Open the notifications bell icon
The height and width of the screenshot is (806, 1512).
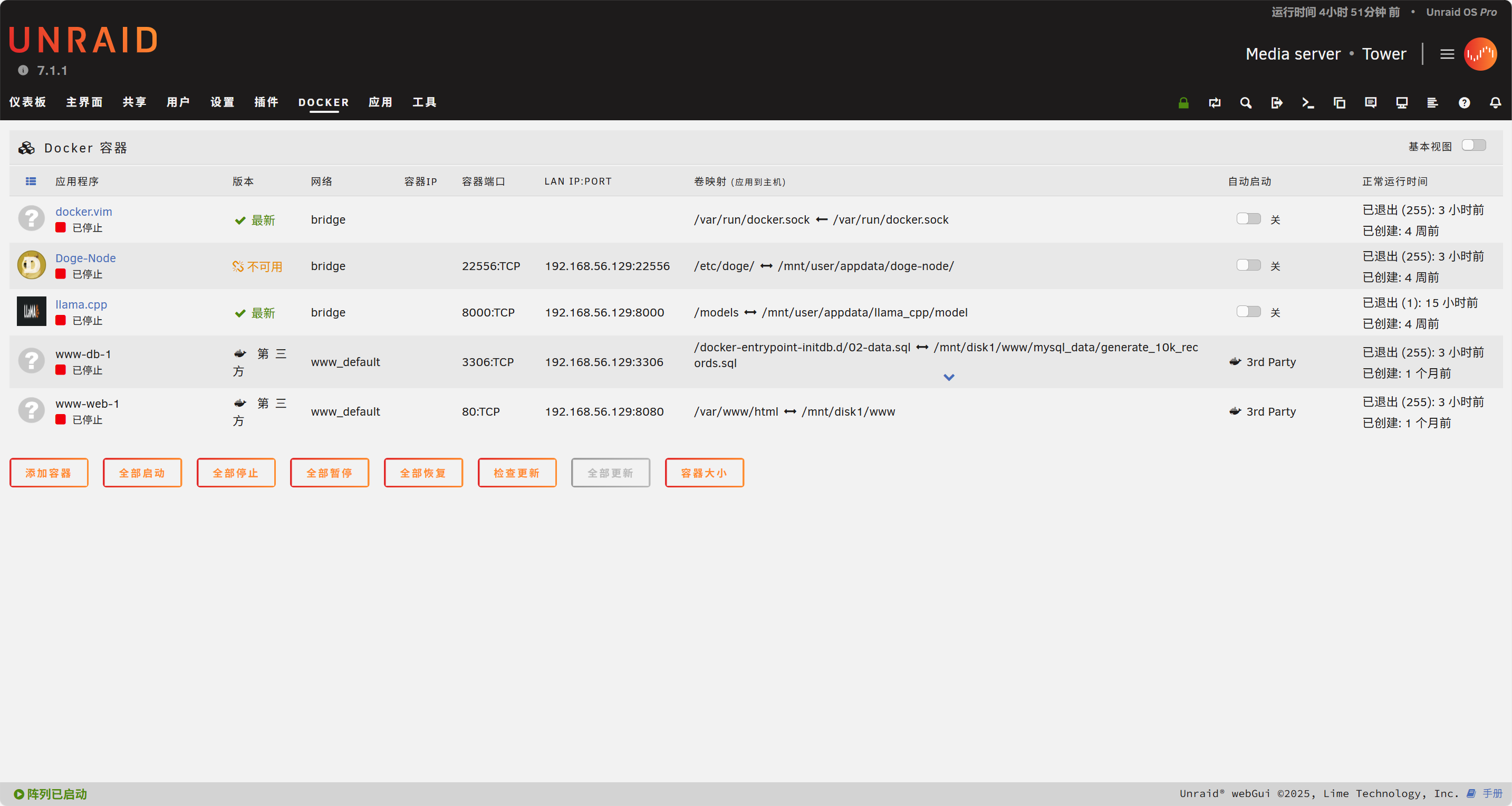coord(1495,103)
